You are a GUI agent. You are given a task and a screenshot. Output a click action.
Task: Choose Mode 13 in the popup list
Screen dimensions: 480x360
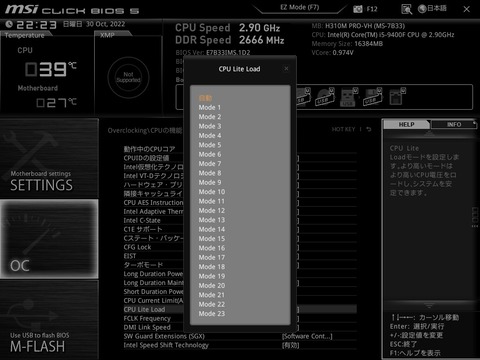coord(212,220)
